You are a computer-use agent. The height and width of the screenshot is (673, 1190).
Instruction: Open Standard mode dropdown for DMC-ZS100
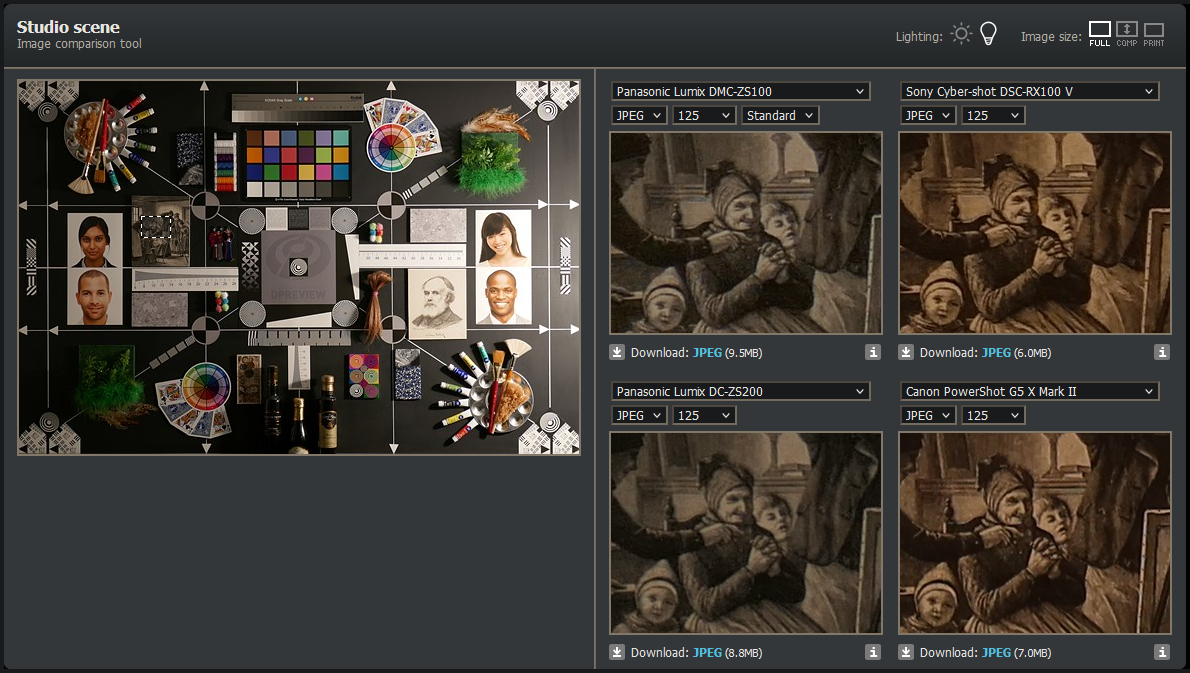point(779,115)
